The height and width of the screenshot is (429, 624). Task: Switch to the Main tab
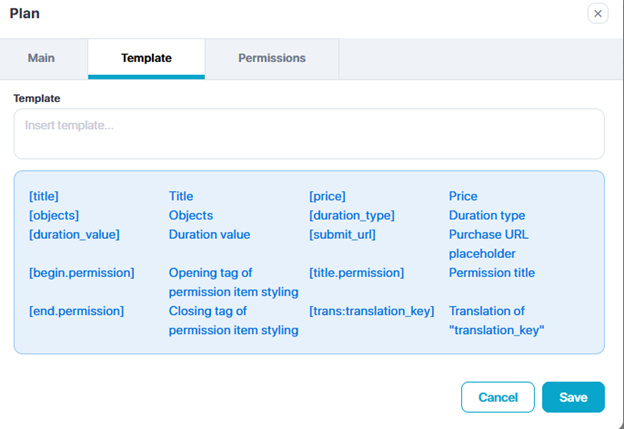[x=41, y=58]
